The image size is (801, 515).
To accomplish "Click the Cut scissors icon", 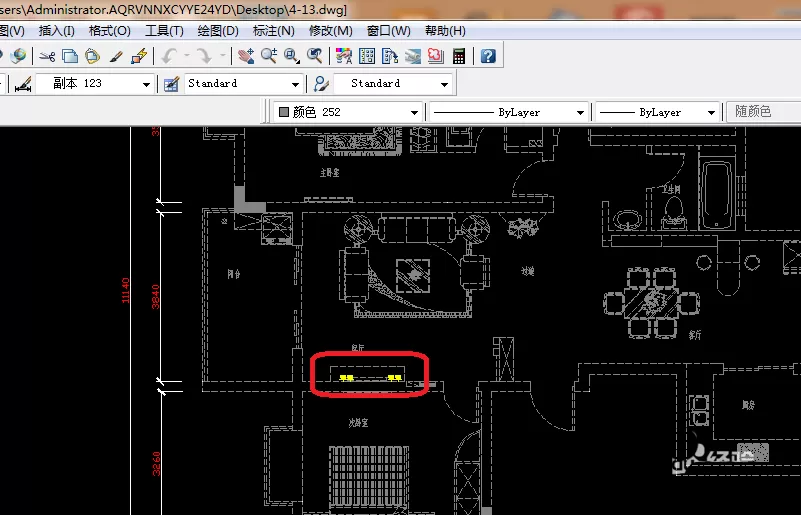I will point(47,56).
